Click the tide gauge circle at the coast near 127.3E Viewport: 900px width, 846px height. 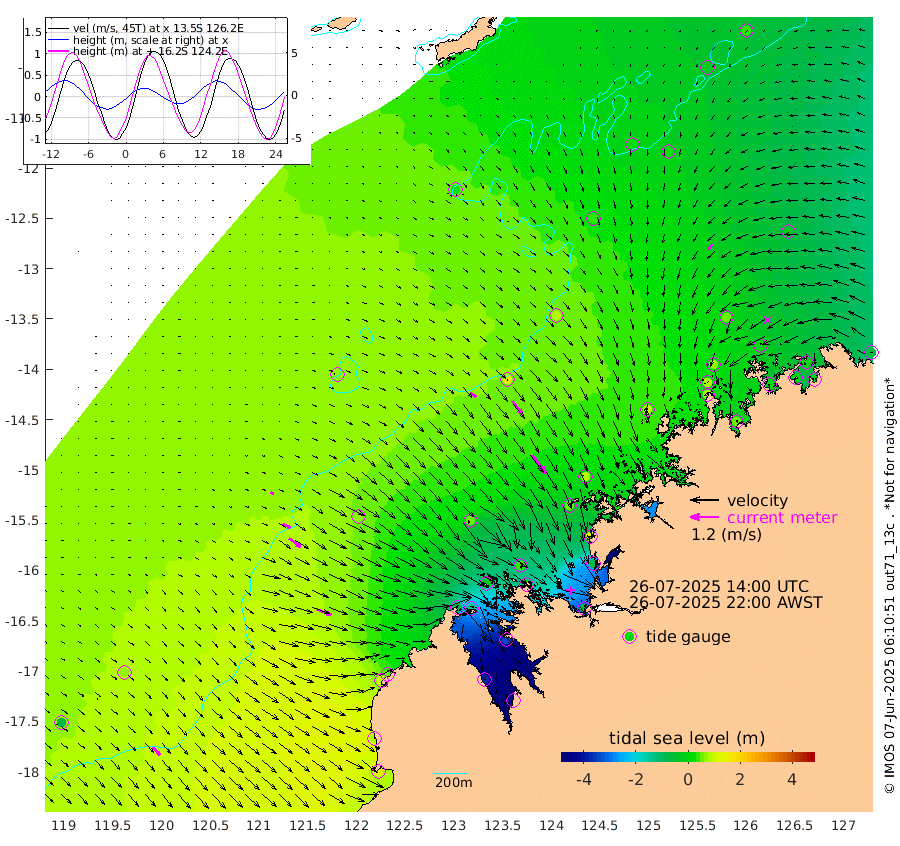point(871,352)
